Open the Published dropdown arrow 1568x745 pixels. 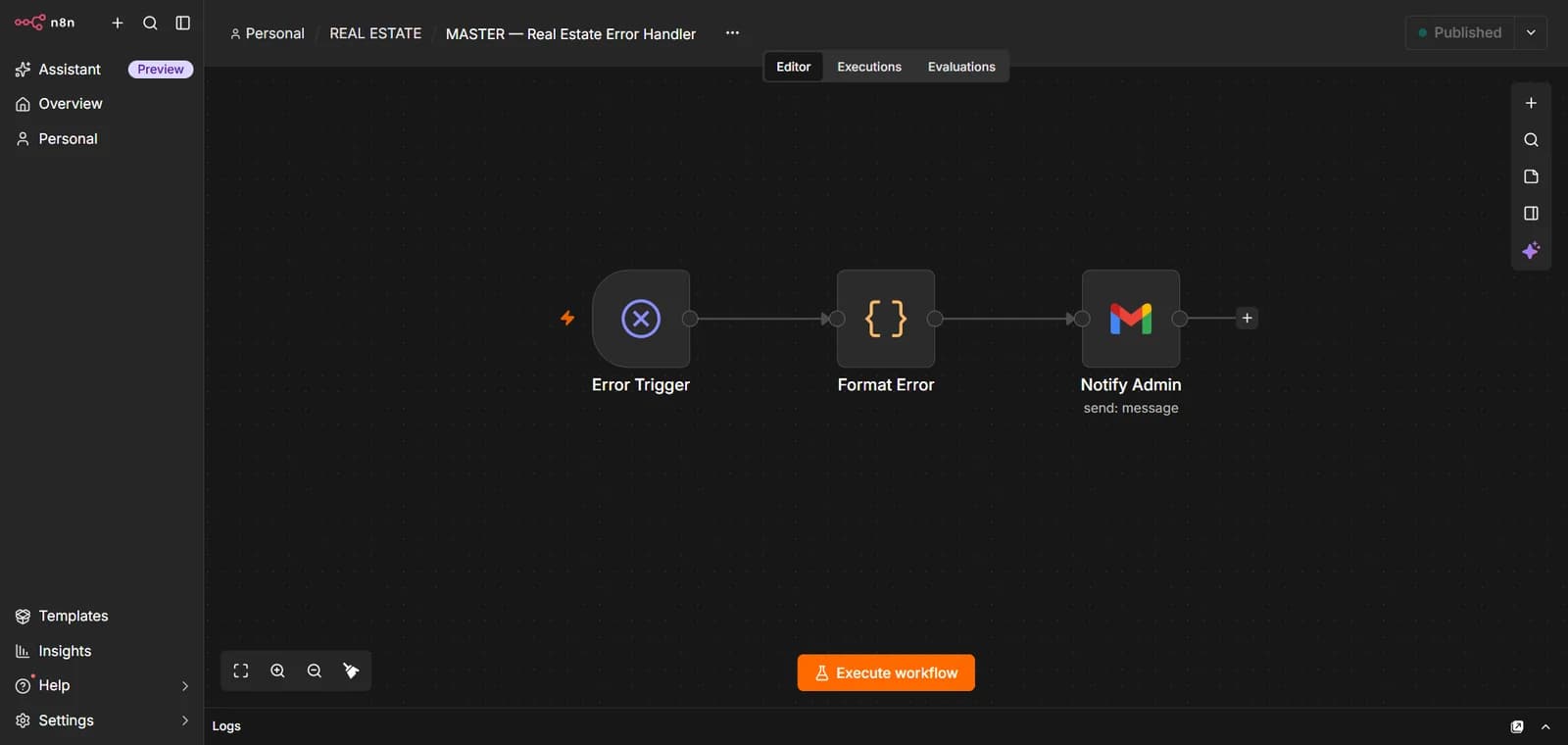1531,32
